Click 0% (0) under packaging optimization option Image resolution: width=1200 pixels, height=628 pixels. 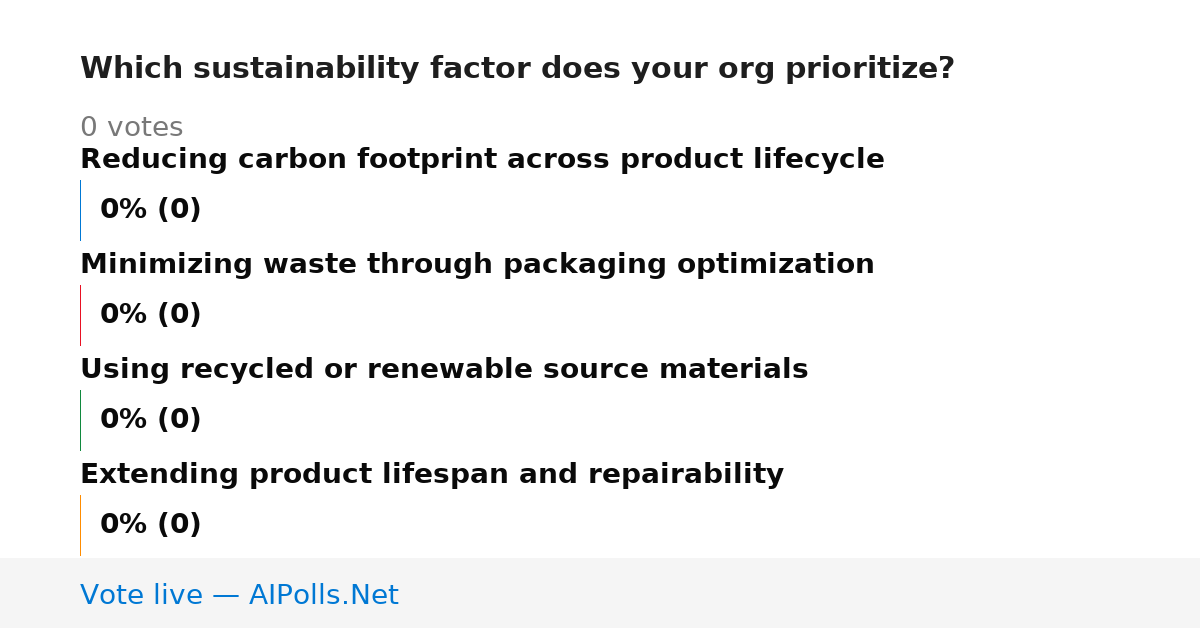point(150,315)
